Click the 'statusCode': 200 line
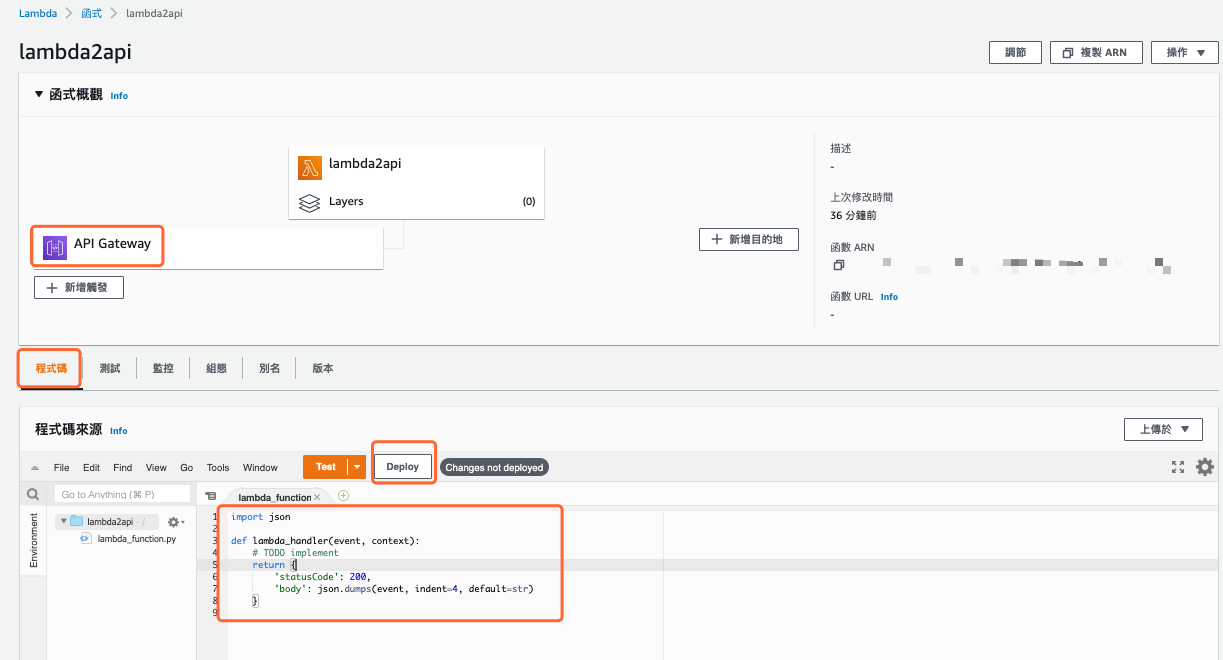 click(323, 577)
